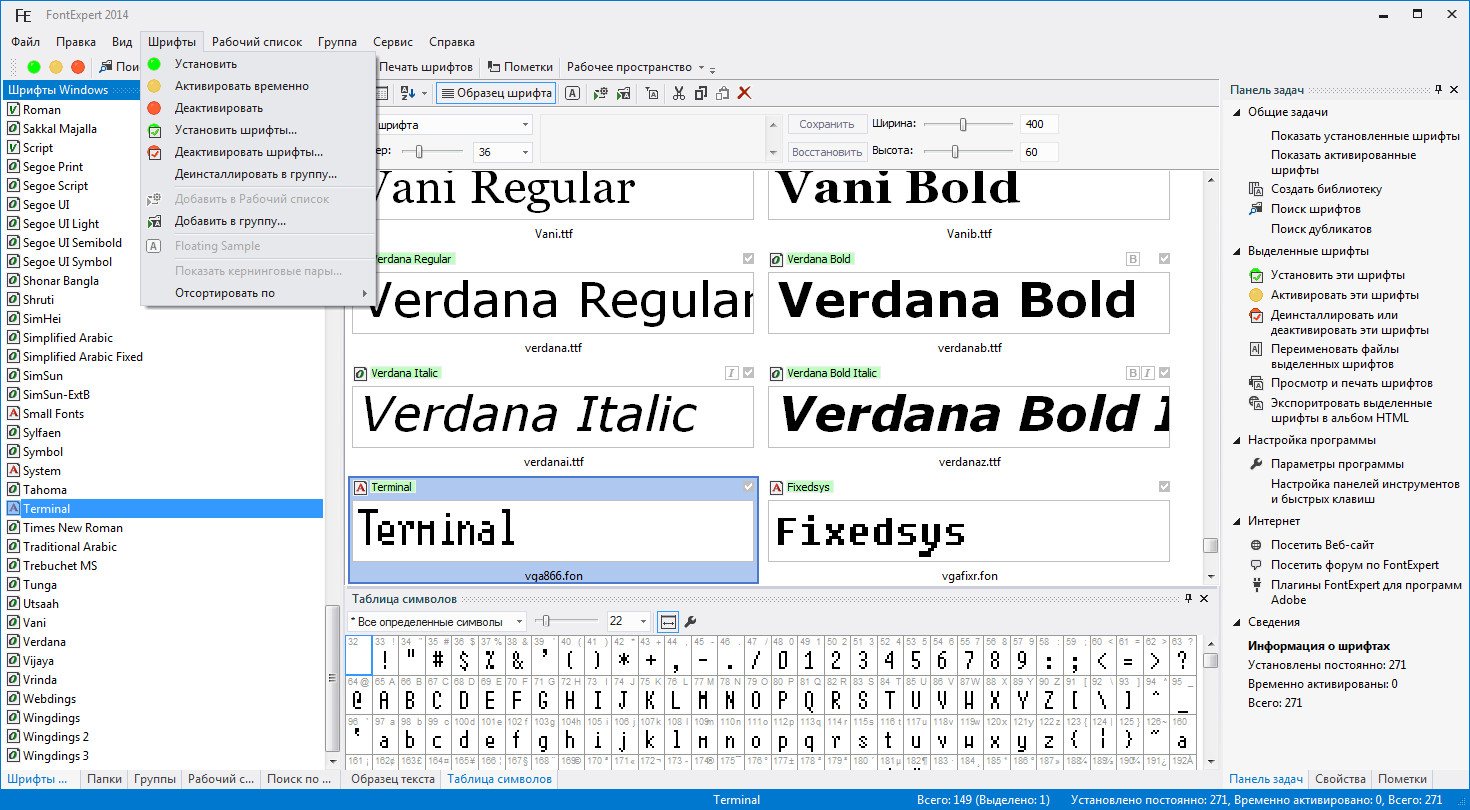Click the wrench icon for Параметры программы

pos(1257,464)
